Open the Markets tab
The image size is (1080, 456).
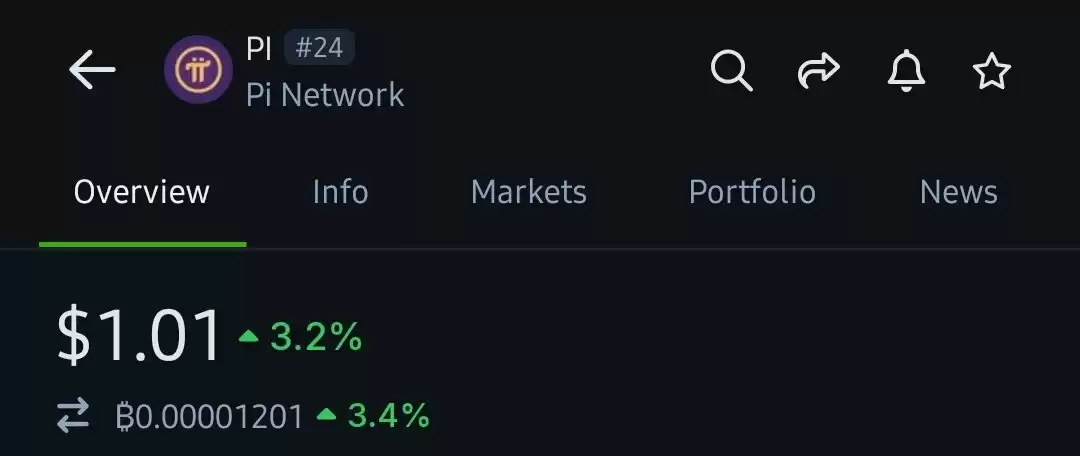pos(529,192)
